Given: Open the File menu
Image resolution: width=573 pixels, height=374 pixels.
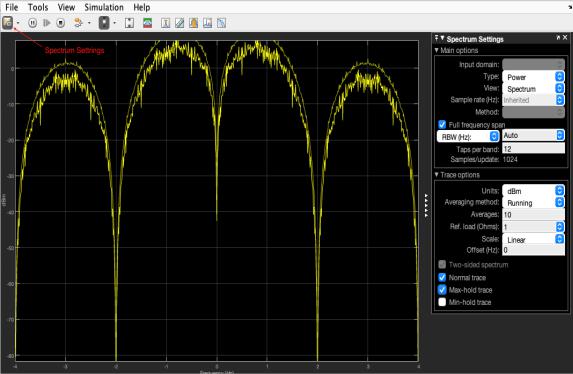Looking at the screenshot, I should 12,7.
